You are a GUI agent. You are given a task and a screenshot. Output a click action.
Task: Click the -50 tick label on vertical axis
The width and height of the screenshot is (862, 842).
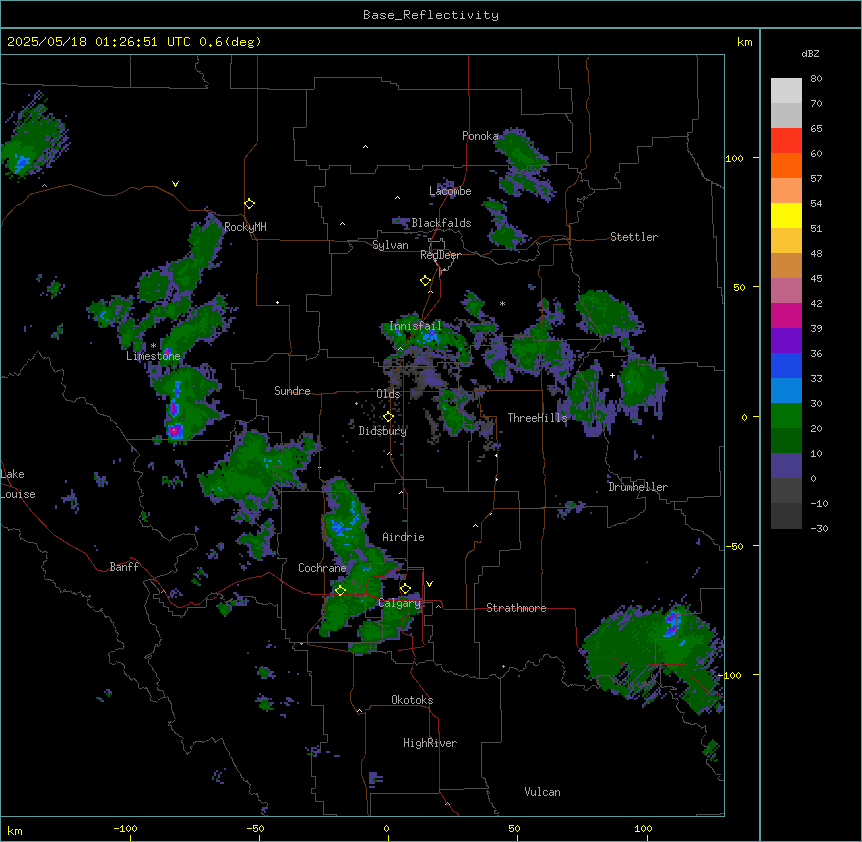click(x=734, y=546)
